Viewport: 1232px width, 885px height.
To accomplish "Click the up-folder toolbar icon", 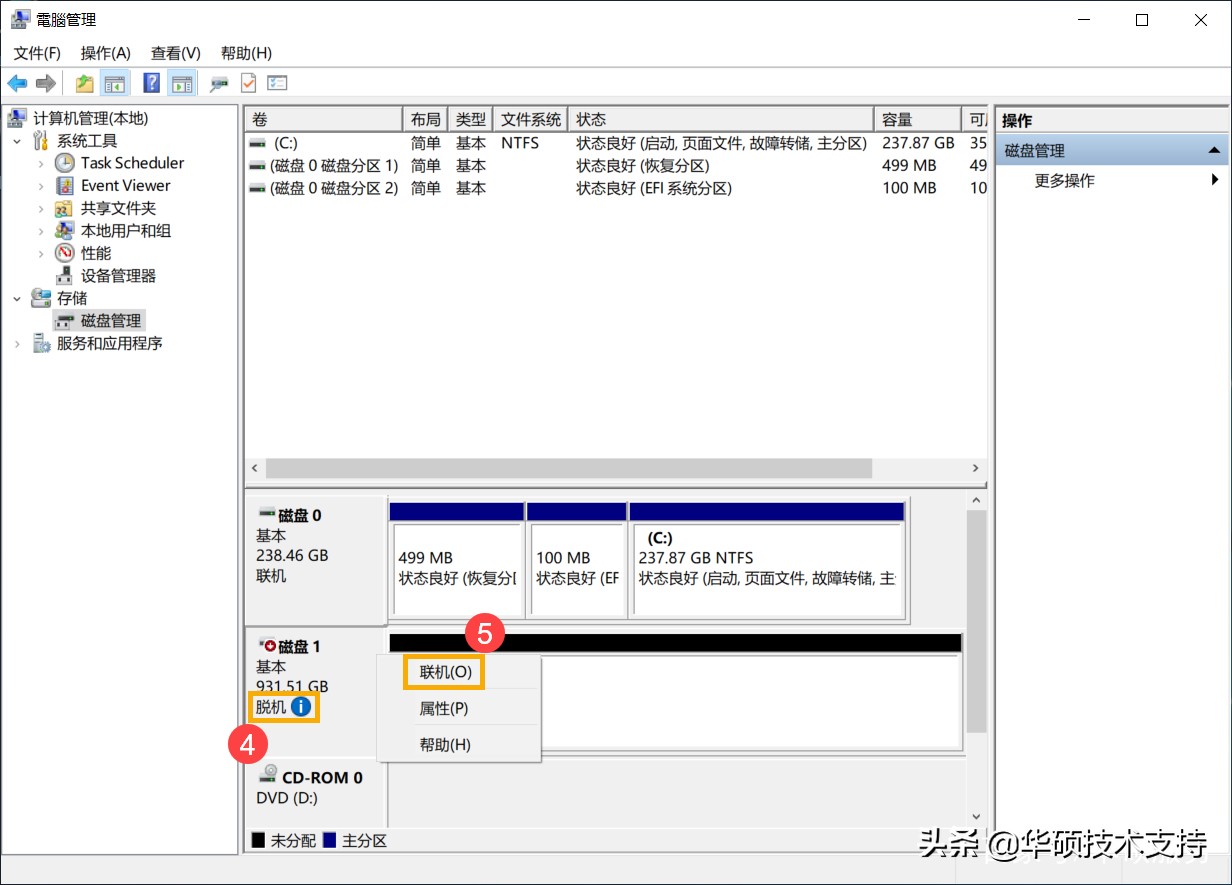I will pyautogui.click(x=84, y=83).
